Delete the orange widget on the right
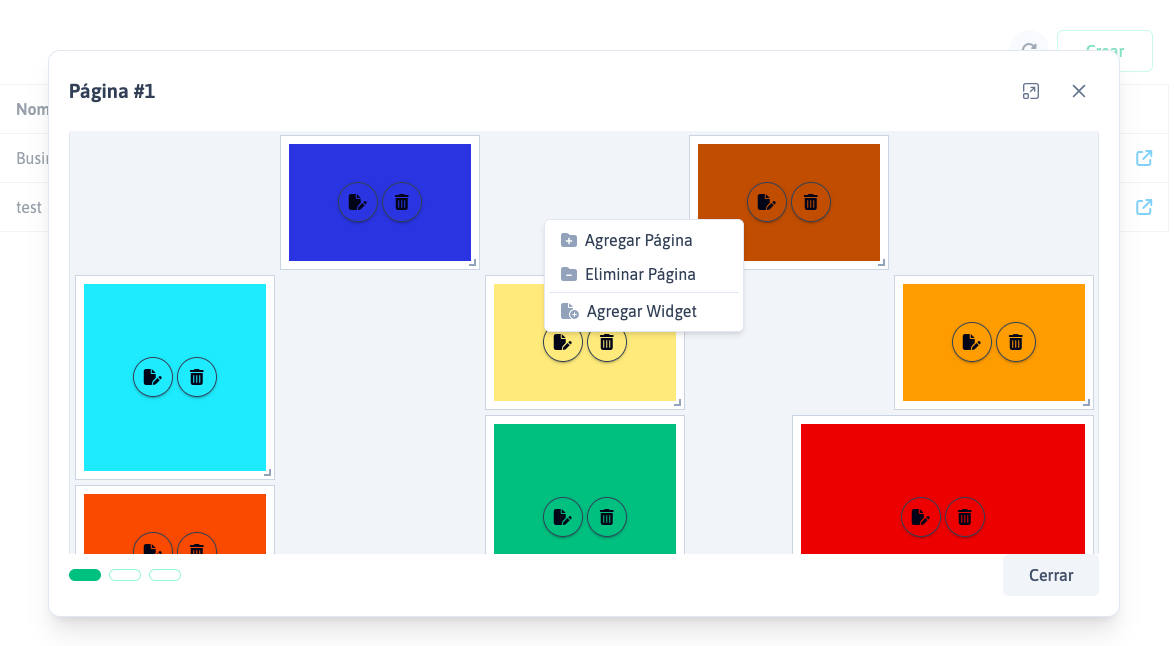 (1016, 342)
